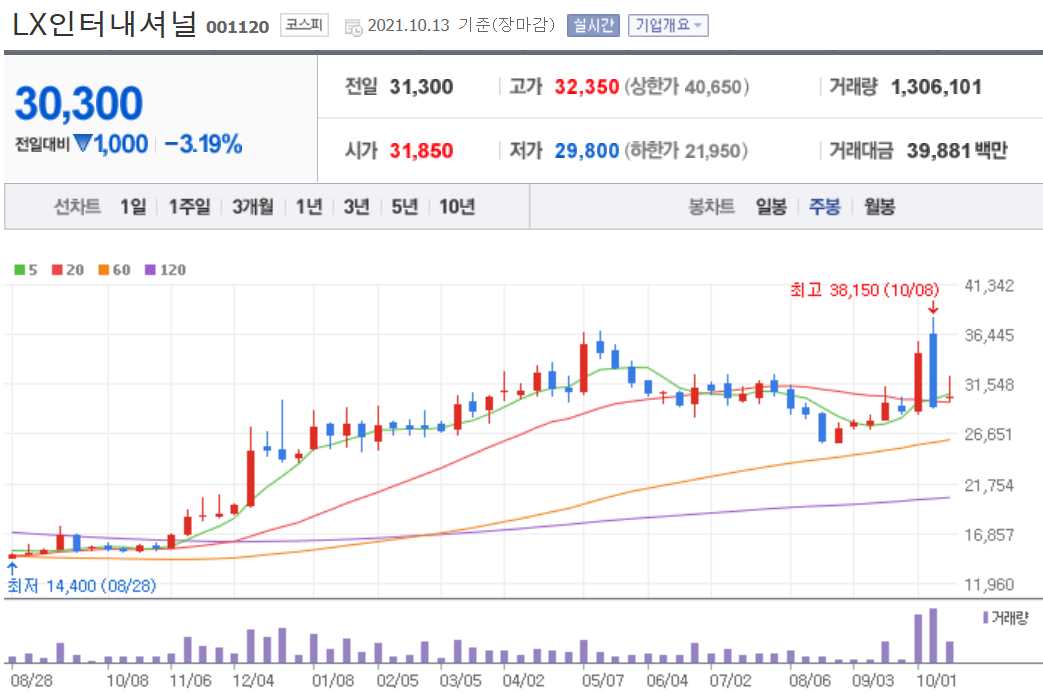Click the green 5-week MA color swatch
Image resolution: width=1043 pixels, height=693 pixels.
[19, 269]
